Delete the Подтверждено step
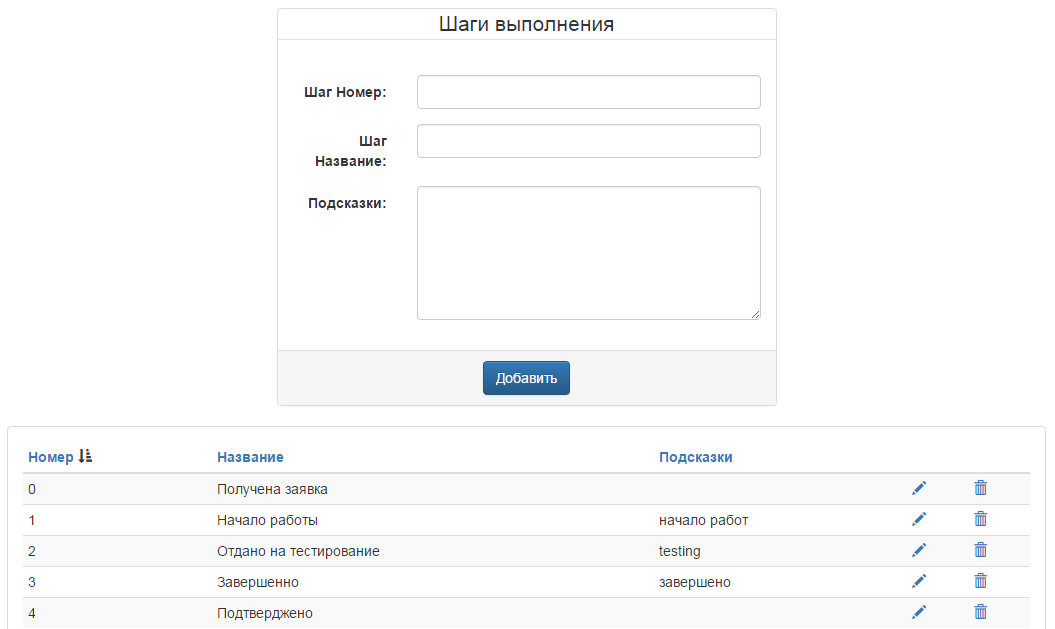1055x629 pixels. [x=980, y=612]
